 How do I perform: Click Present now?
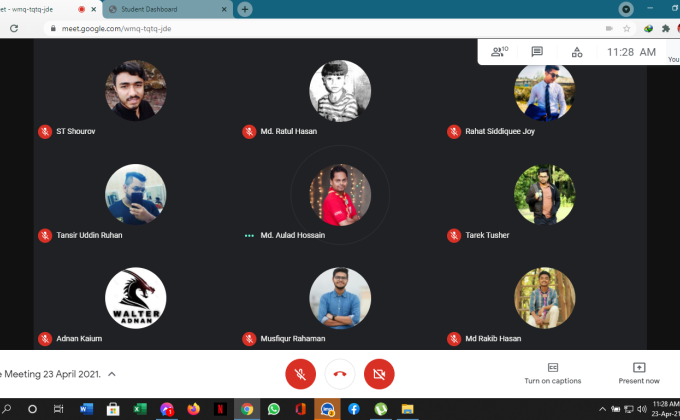click(x=639, y=374)
